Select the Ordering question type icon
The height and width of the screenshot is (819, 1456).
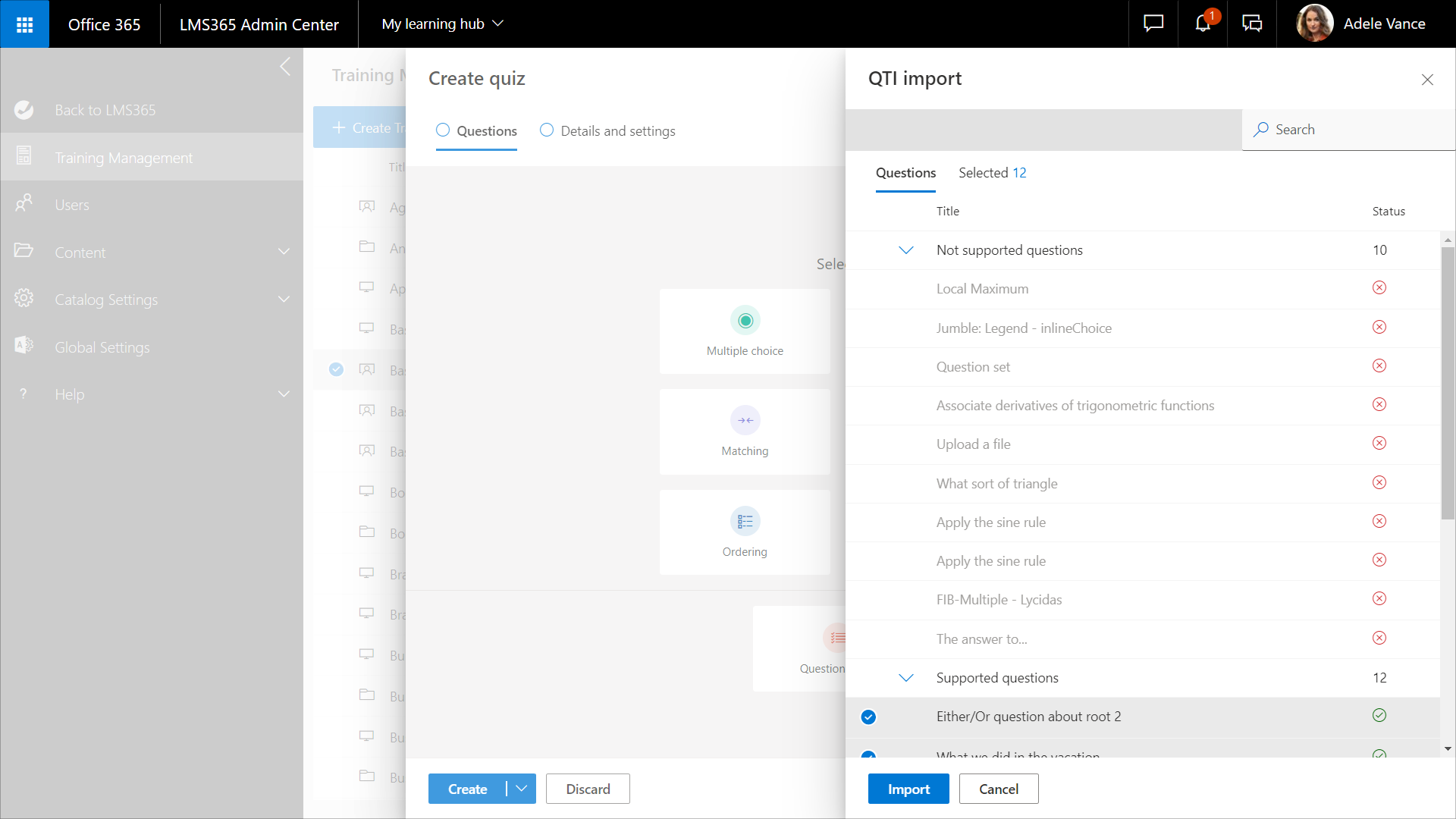click(745, 522)
